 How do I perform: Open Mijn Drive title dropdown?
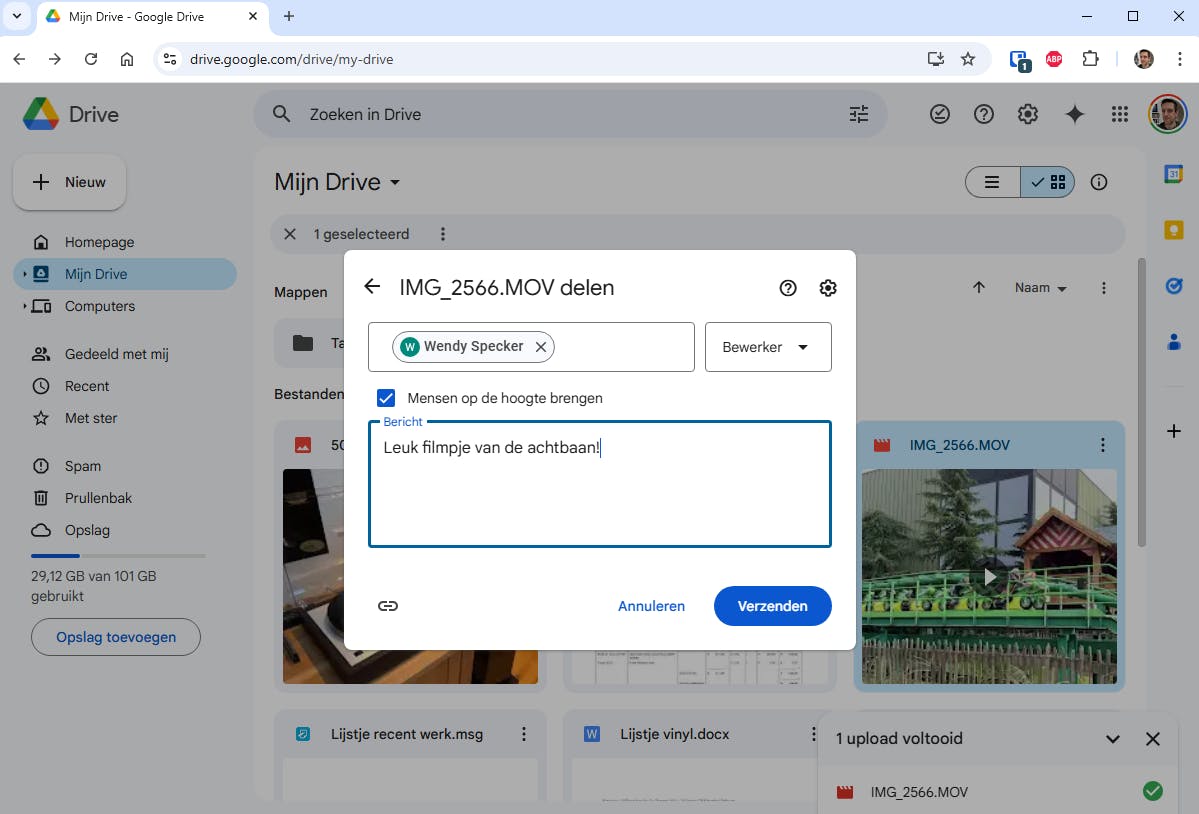[x=337, y=182]
